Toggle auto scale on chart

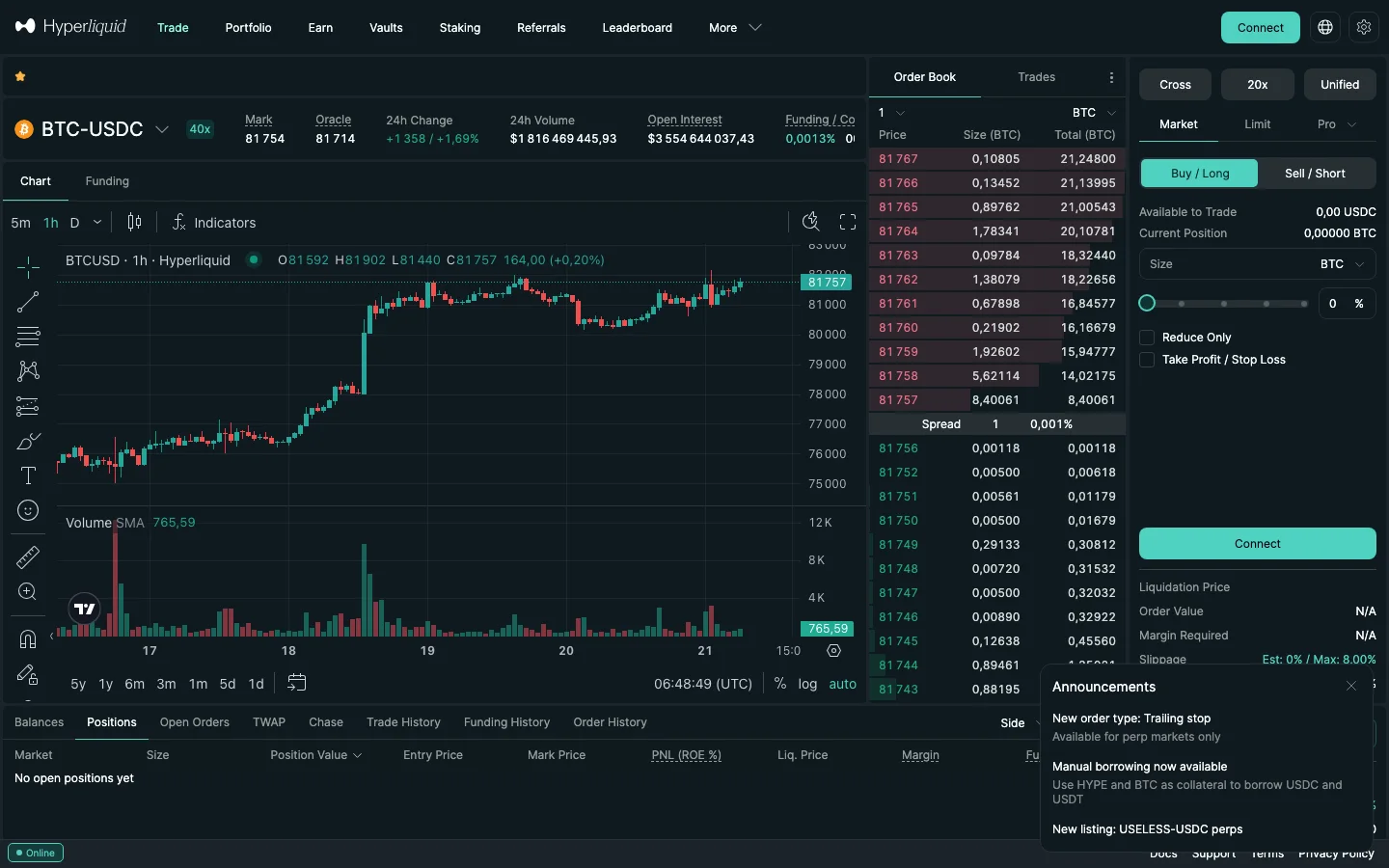pyautogui.click(x=843, y=684)
